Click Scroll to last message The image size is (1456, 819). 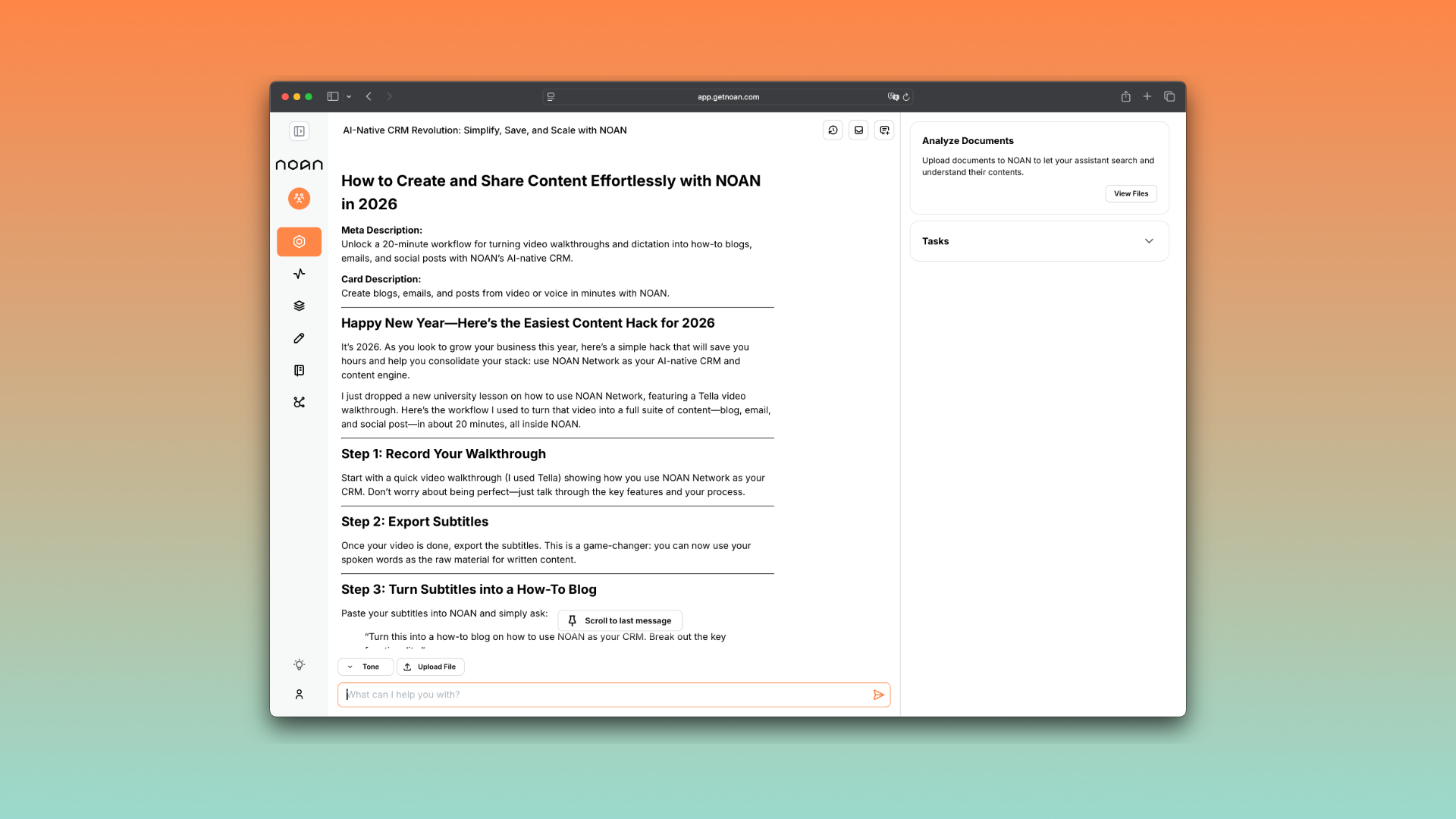(620, 620)
